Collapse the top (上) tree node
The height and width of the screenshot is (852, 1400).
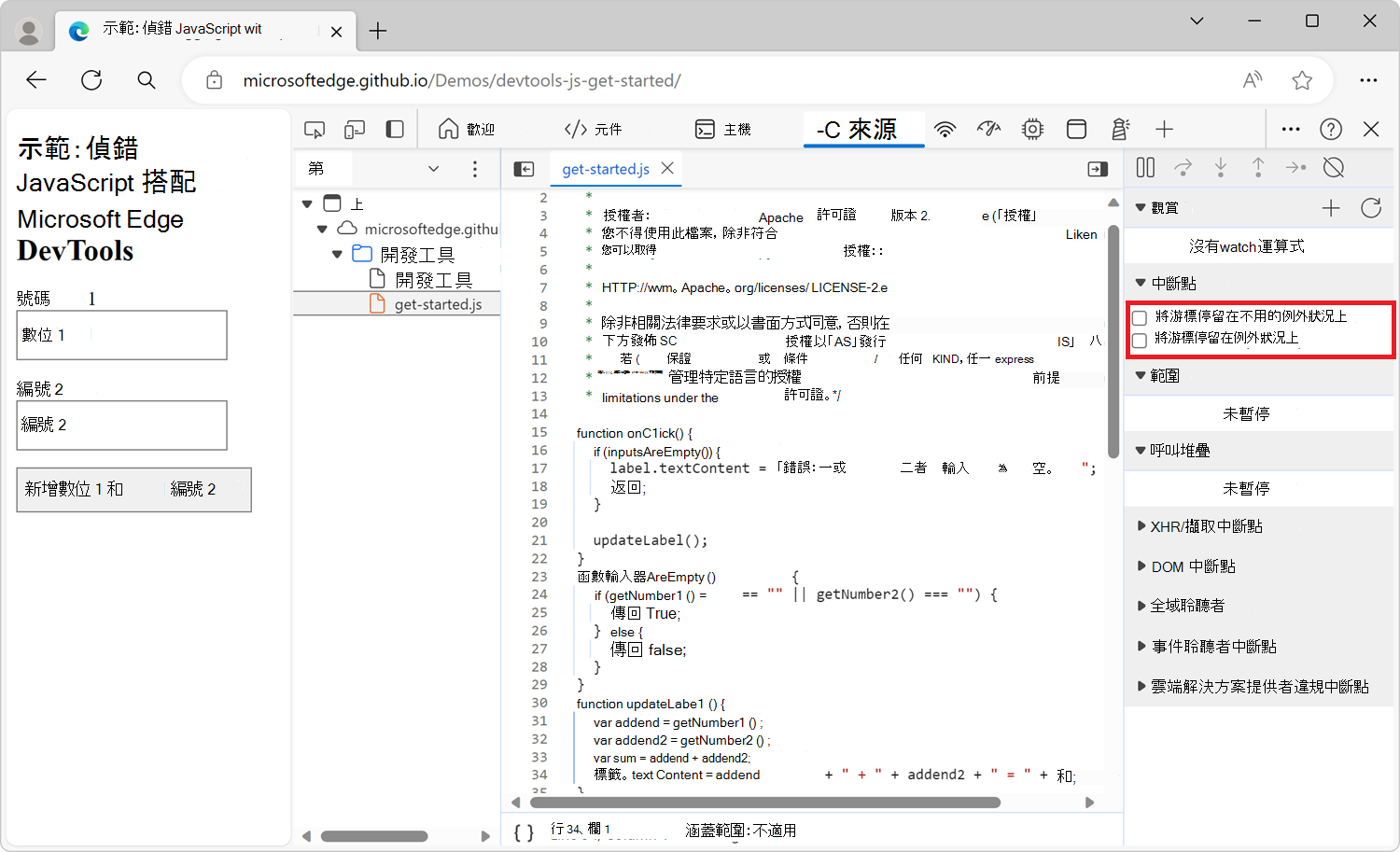coord(307,203)
